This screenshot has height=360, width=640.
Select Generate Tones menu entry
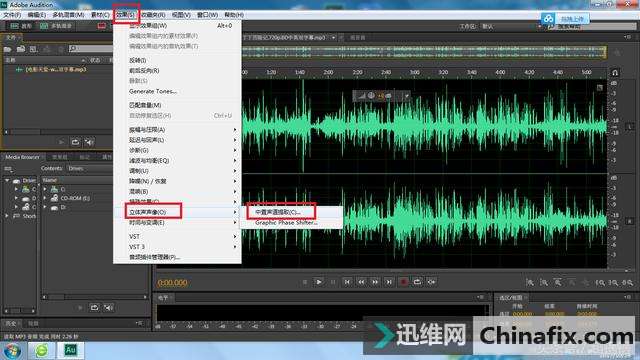(x=153, y=91)
